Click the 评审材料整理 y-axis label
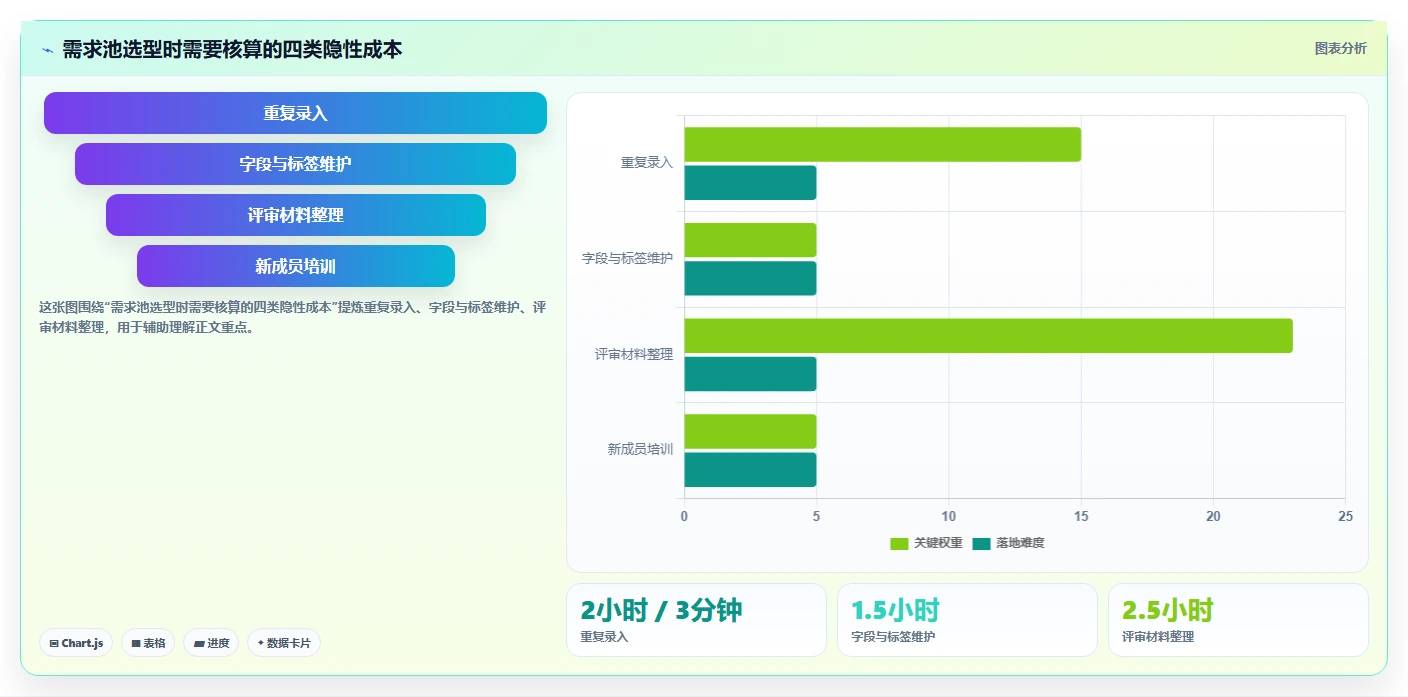 coord(634,354)
